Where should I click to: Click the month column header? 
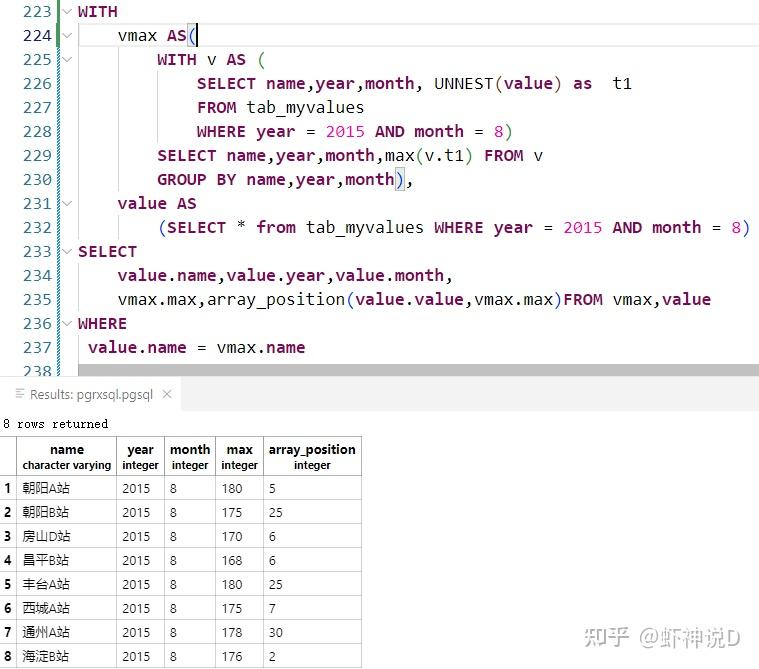(190, 456)
